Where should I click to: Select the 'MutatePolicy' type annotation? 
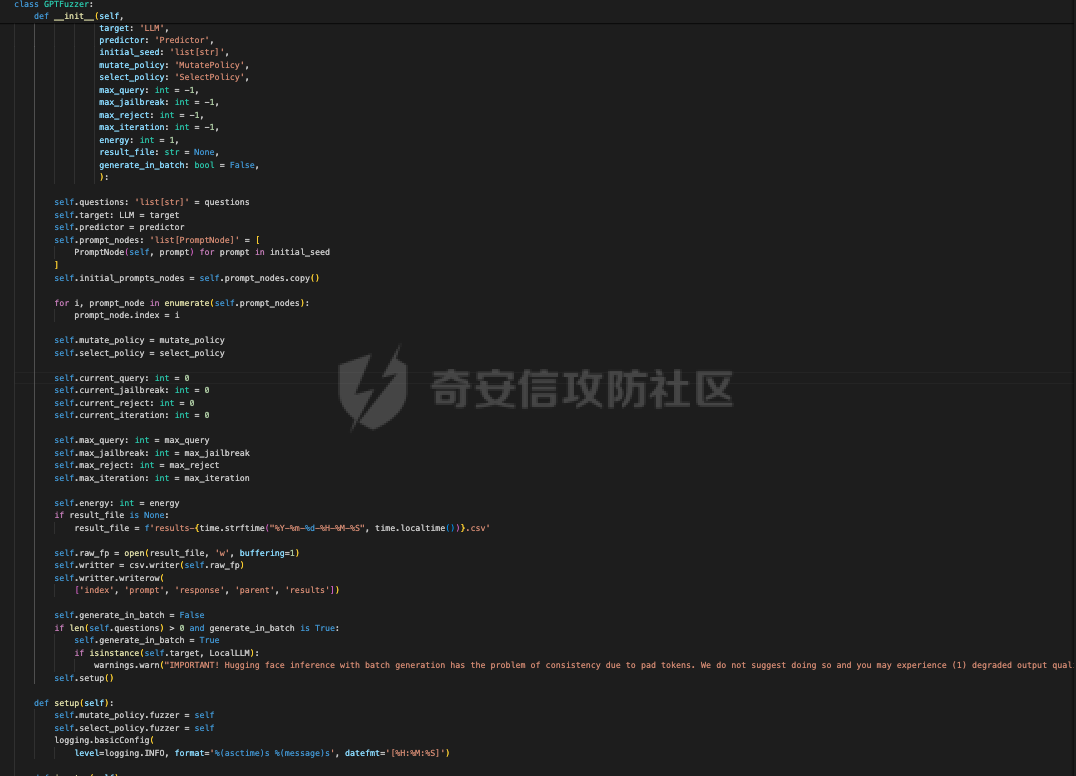(x=212, y=65)
